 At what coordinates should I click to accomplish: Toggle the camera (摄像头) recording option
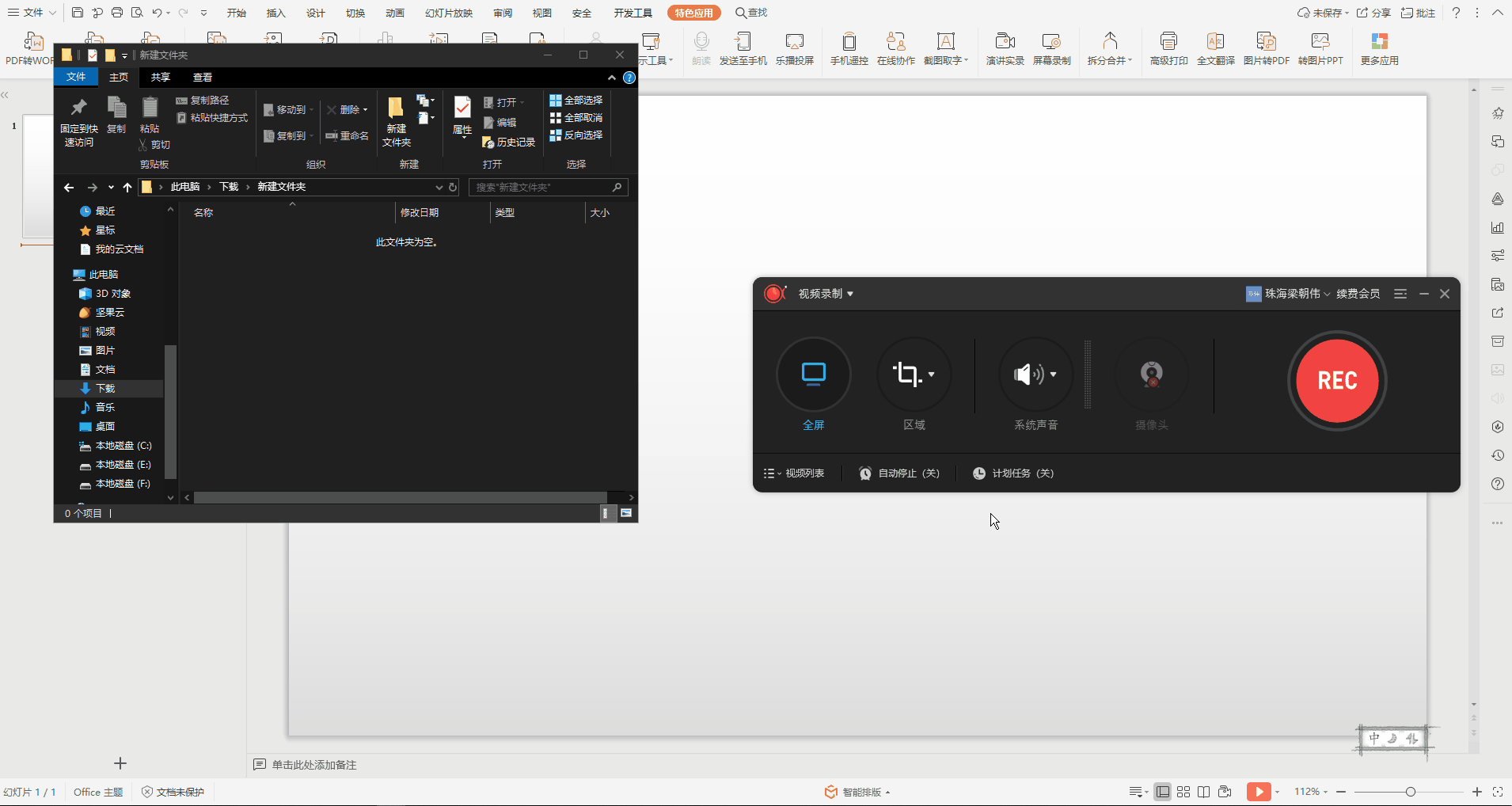(1151, 374)
